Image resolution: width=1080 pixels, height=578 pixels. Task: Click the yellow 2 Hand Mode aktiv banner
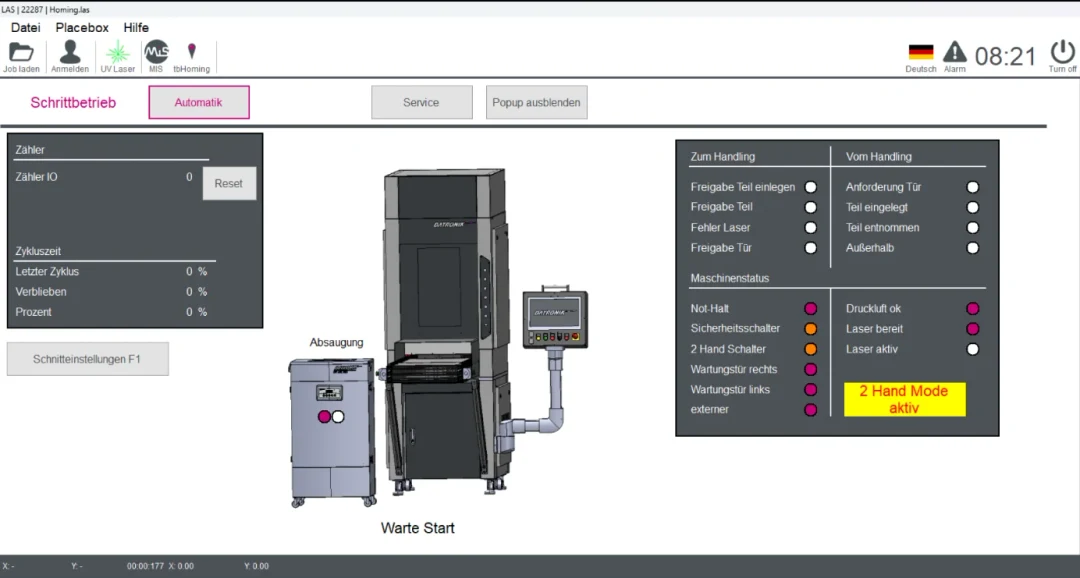coord(904,399)
